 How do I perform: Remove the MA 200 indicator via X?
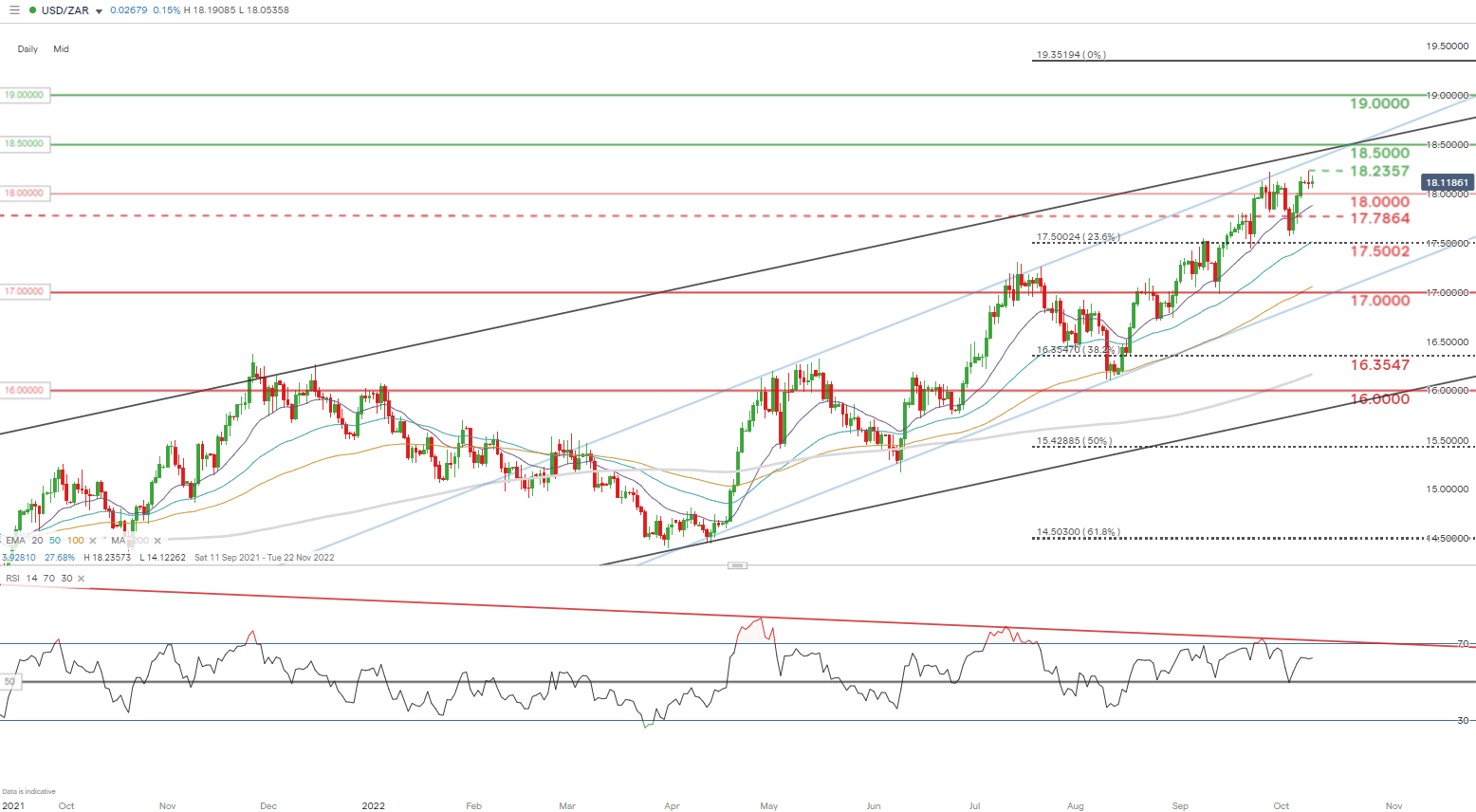[157, 541]
